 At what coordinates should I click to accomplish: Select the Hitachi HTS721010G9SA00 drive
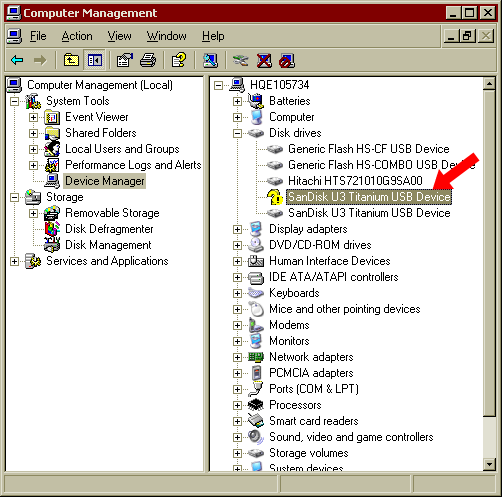click(355, 181)
